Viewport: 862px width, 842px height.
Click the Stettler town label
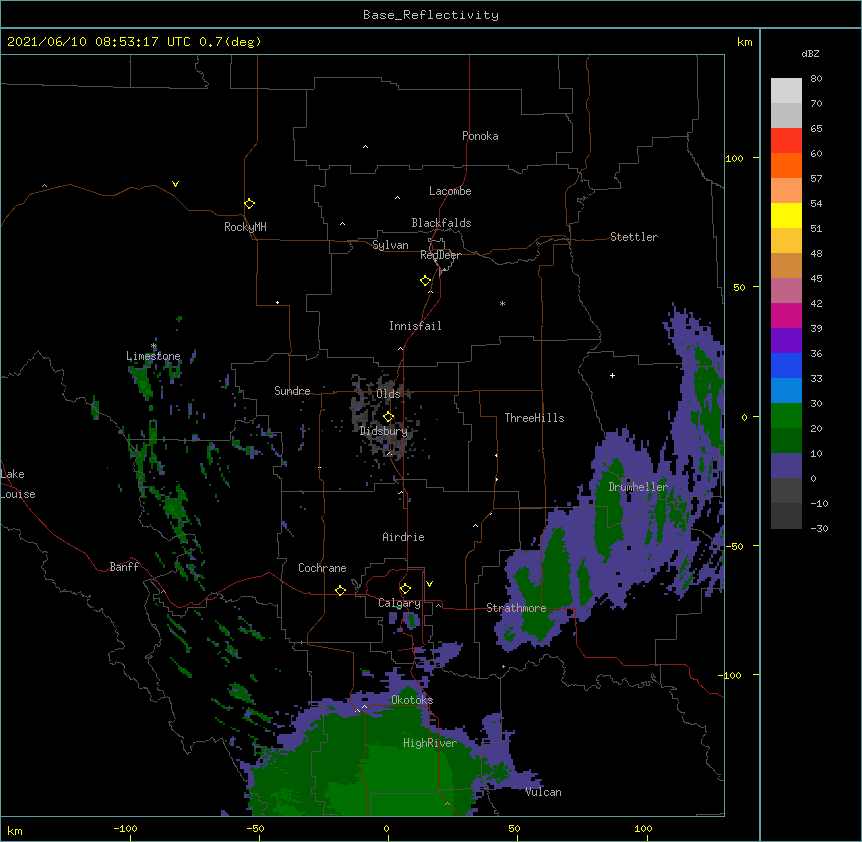tap(633, 237)
